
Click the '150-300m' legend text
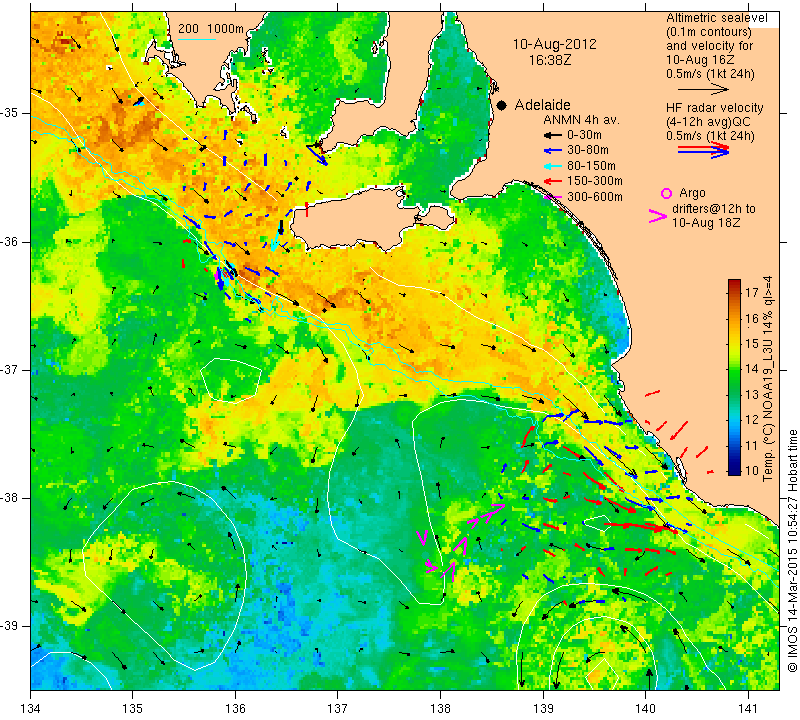coord(595,181)
